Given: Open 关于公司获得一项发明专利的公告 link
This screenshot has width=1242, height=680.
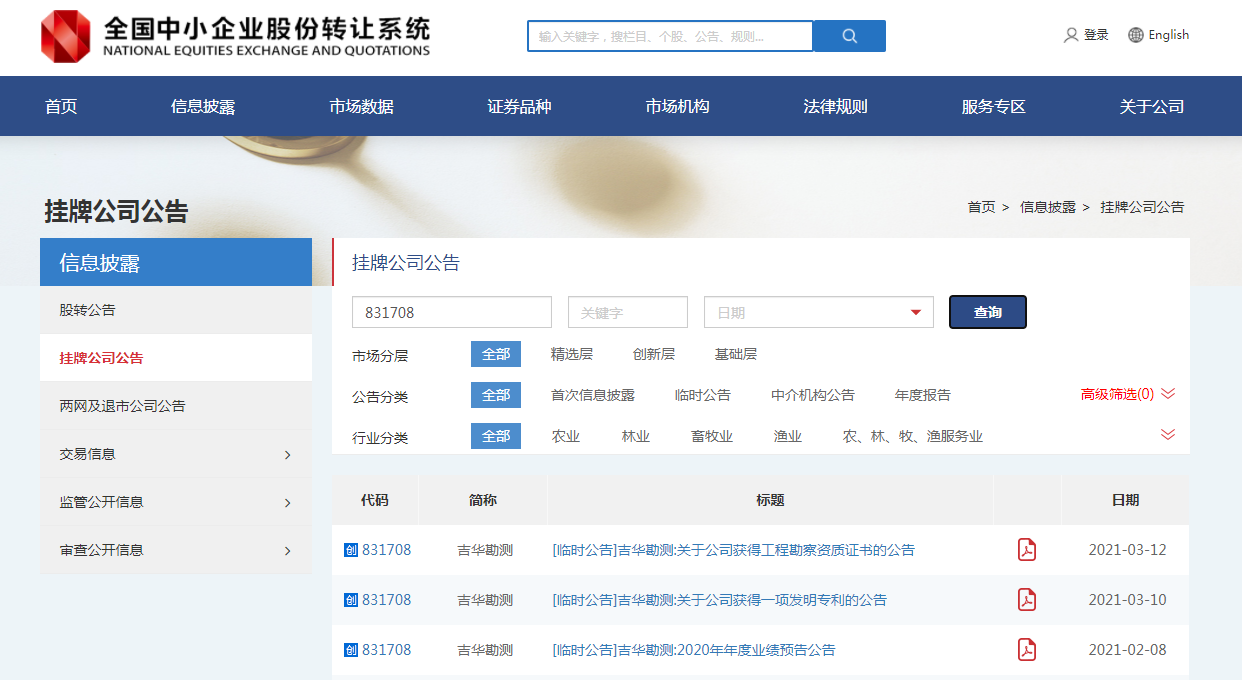Looking at the screenshot, I should 719,600.
